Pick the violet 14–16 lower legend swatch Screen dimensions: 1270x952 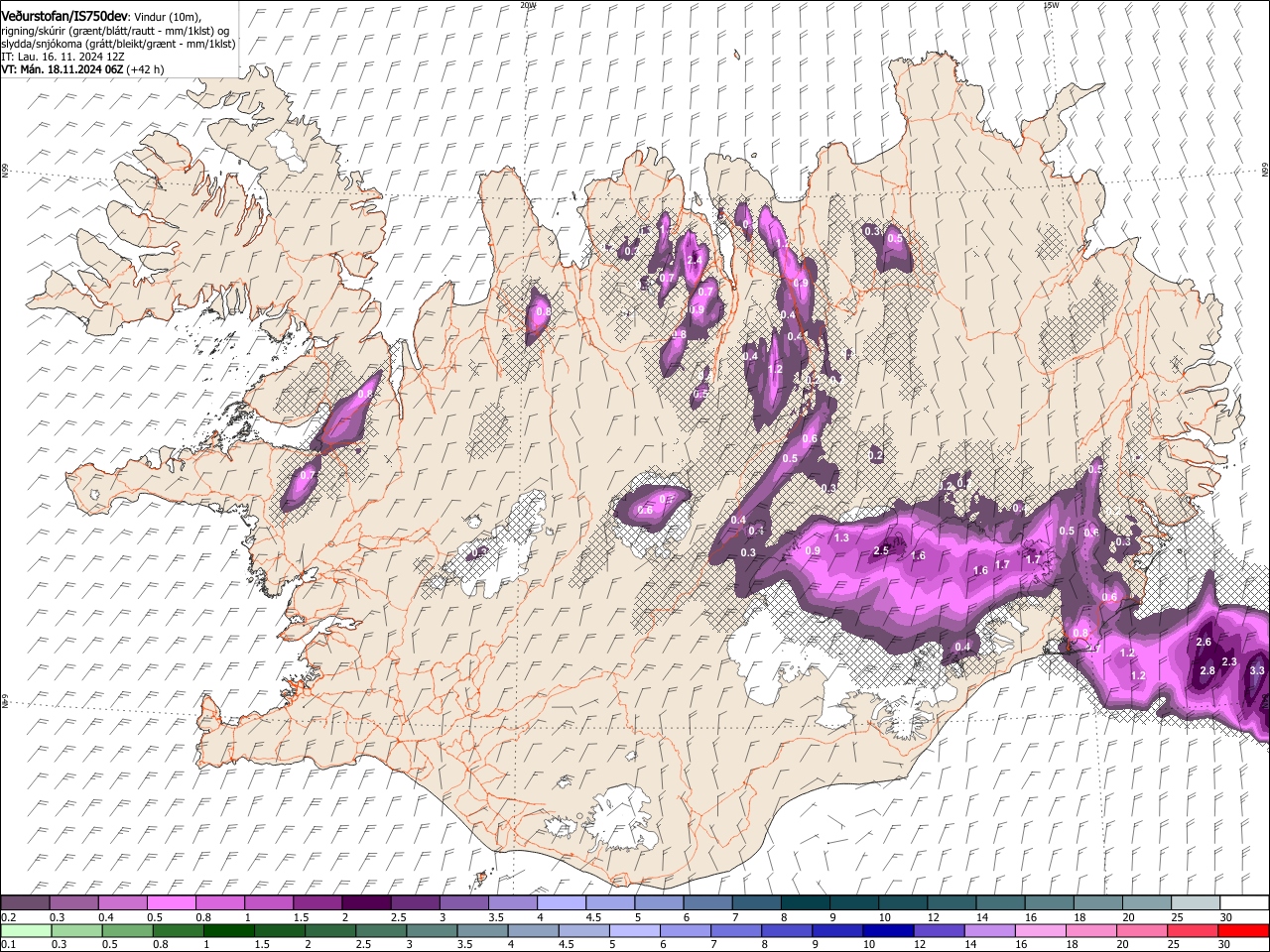coord(988,930)
